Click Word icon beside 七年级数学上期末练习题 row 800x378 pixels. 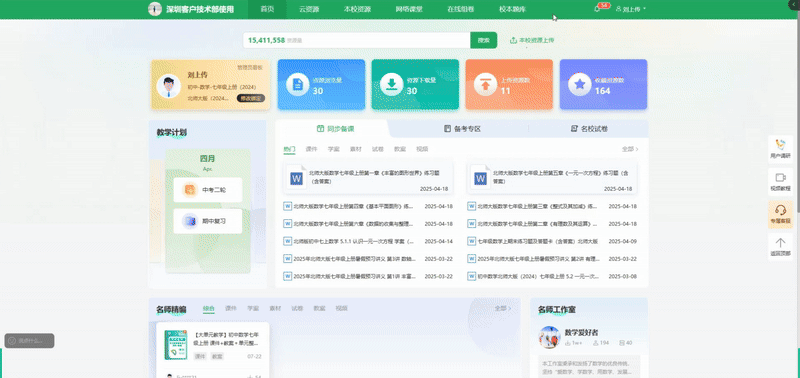pos(471,241)
